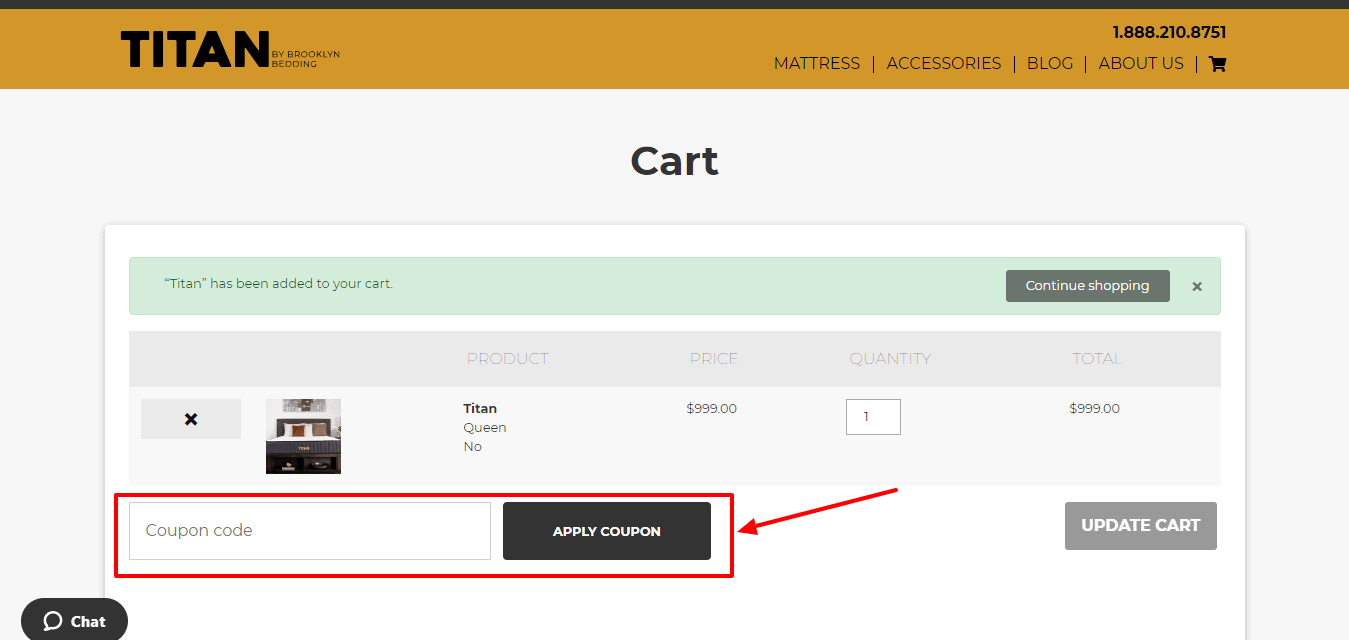
Task: Go to the TITAN logo homepage
Action: pyautogui.click(x=230, y=49)
